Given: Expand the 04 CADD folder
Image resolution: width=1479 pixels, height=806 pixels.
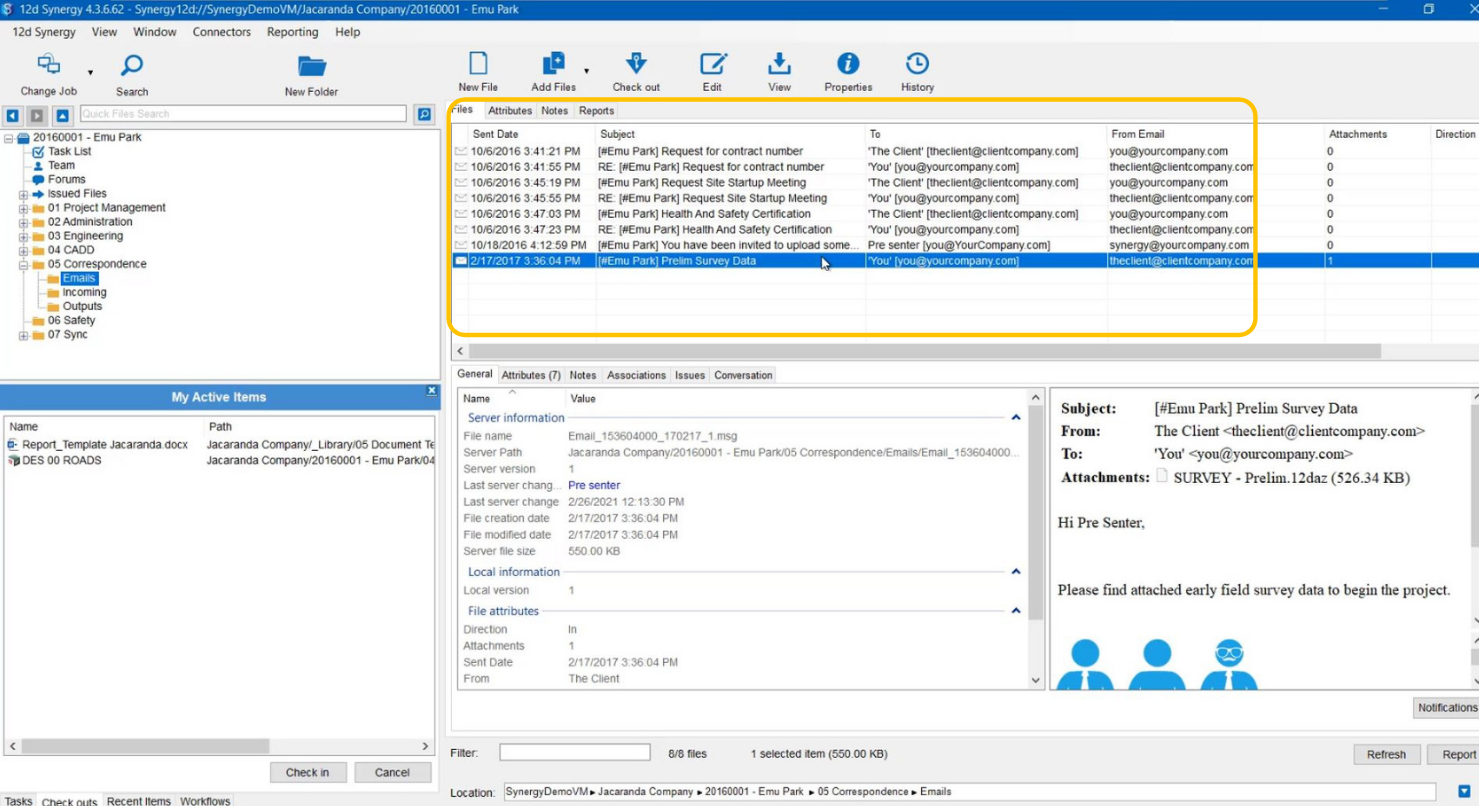Looking at the screenshot, I should pyautogui.click(x=24, y=250).
